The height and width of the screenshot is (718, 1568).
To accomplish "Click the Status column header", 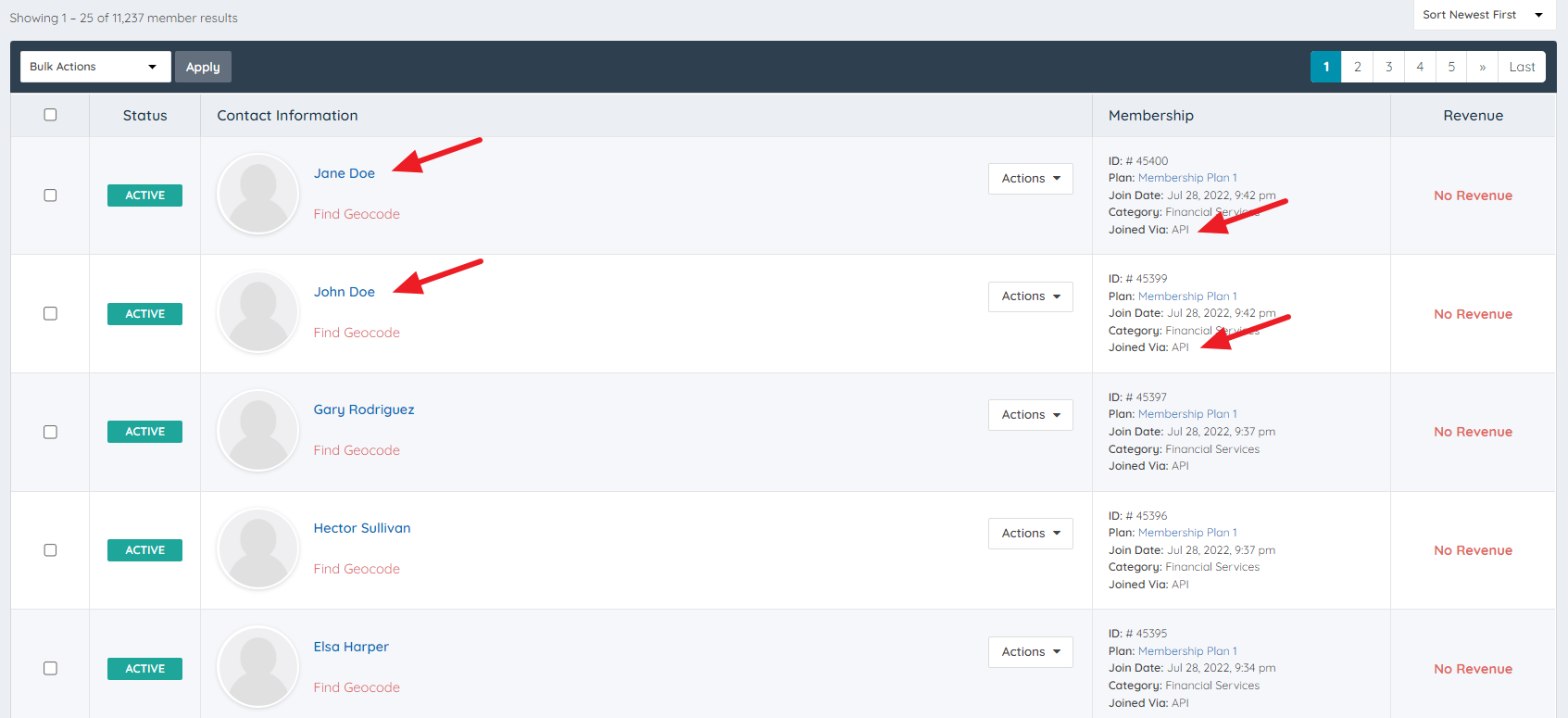I will (x=144, y=116).
